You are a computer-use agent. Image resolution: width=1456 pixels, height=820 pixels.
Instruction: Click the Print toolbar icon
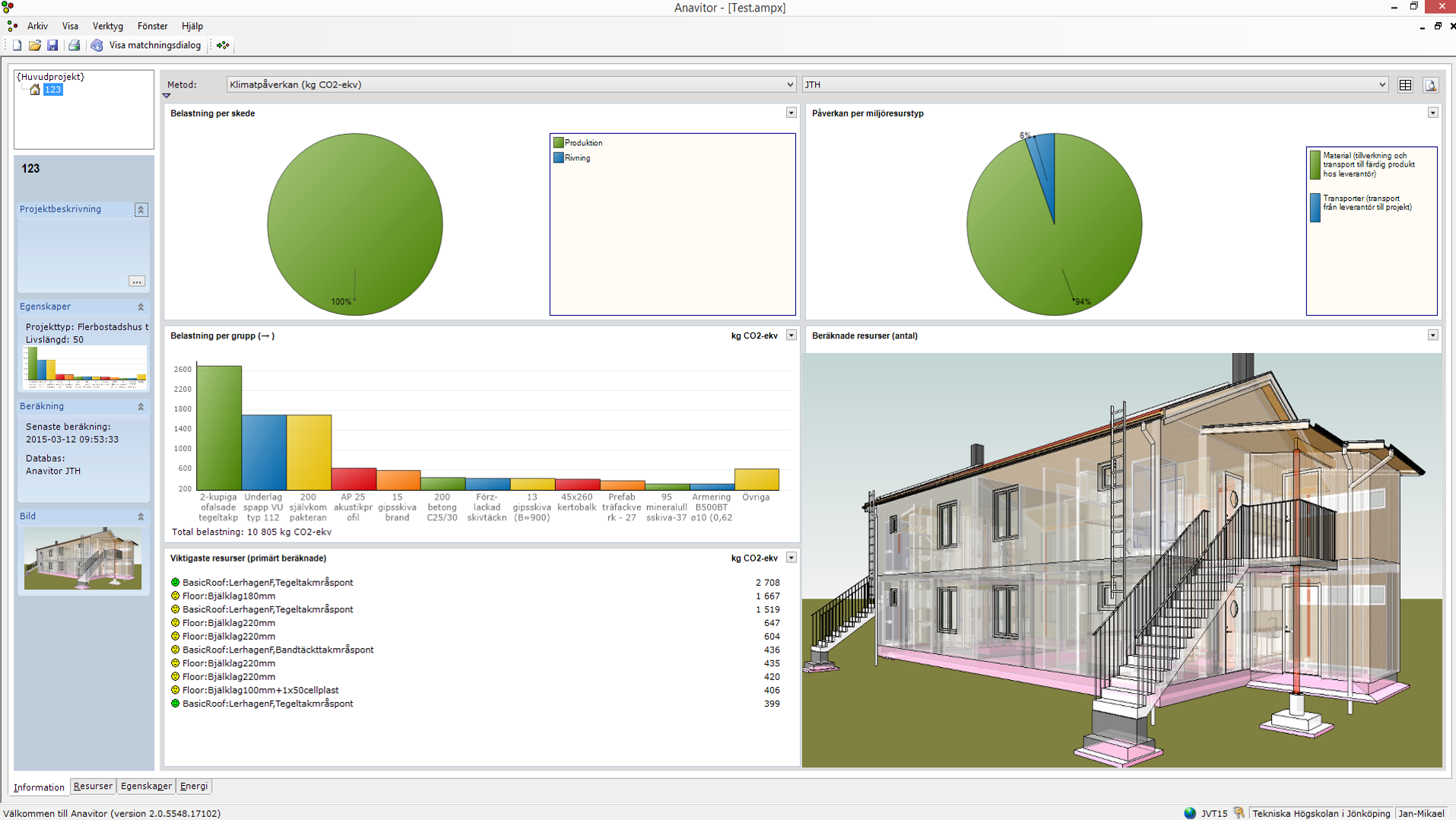coord(74,46)
